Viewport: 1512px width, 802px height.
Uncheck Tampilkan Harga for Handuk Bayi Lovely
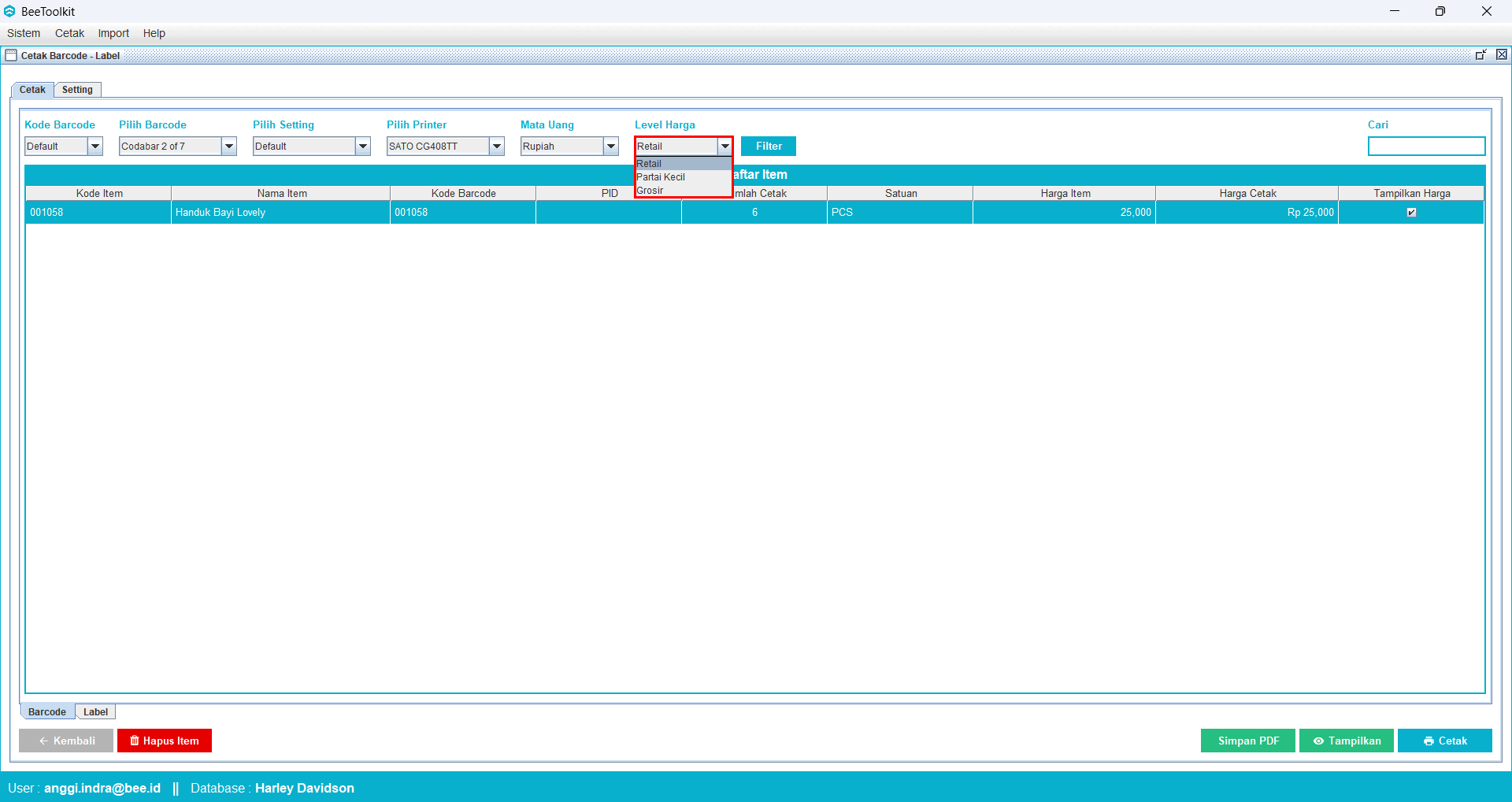[x=1411, y=212]
